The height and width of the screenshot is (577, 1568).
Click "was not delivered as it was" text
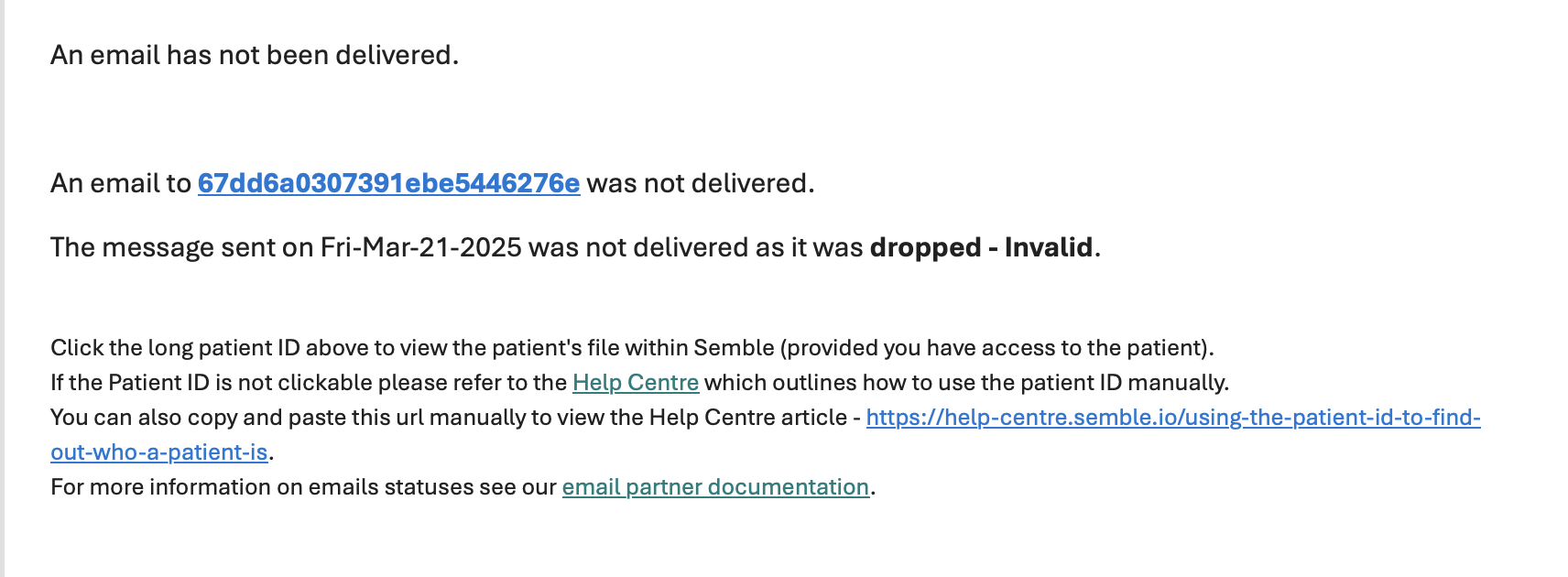pyautogui.click(x=695, y=248)
